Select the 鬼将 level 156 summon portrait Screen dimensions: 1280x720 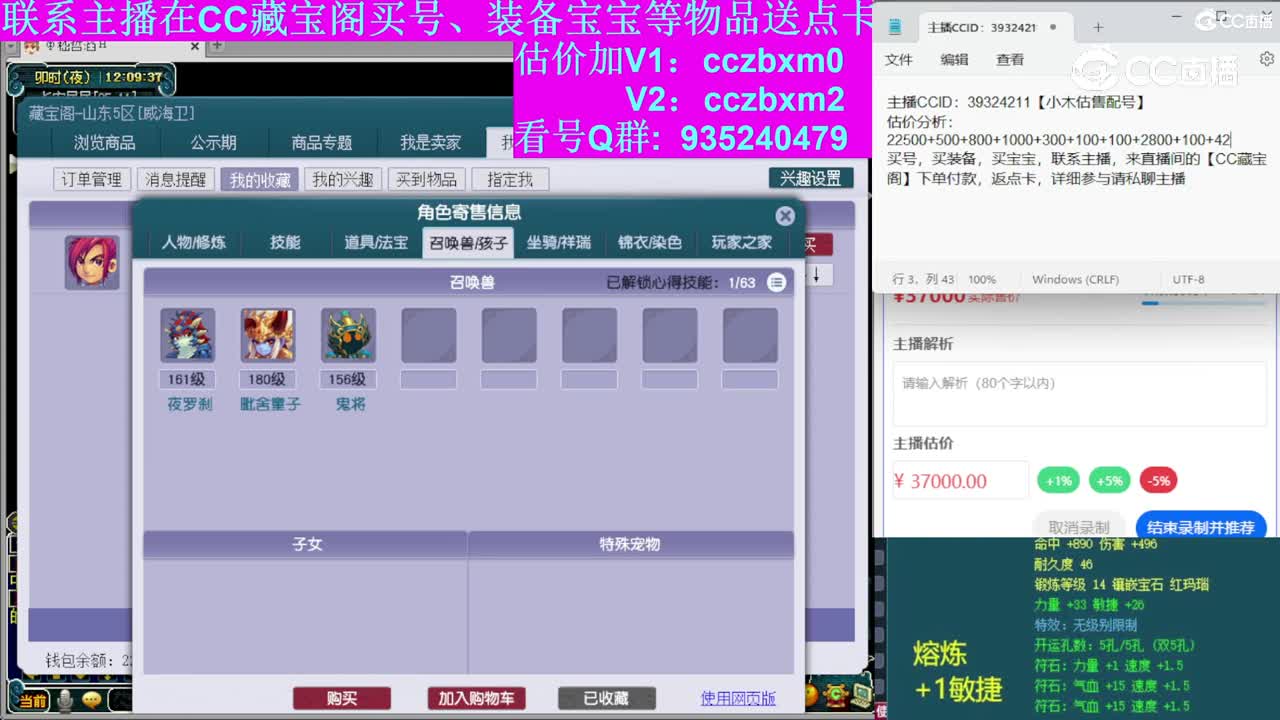click(x=348, y=335)
